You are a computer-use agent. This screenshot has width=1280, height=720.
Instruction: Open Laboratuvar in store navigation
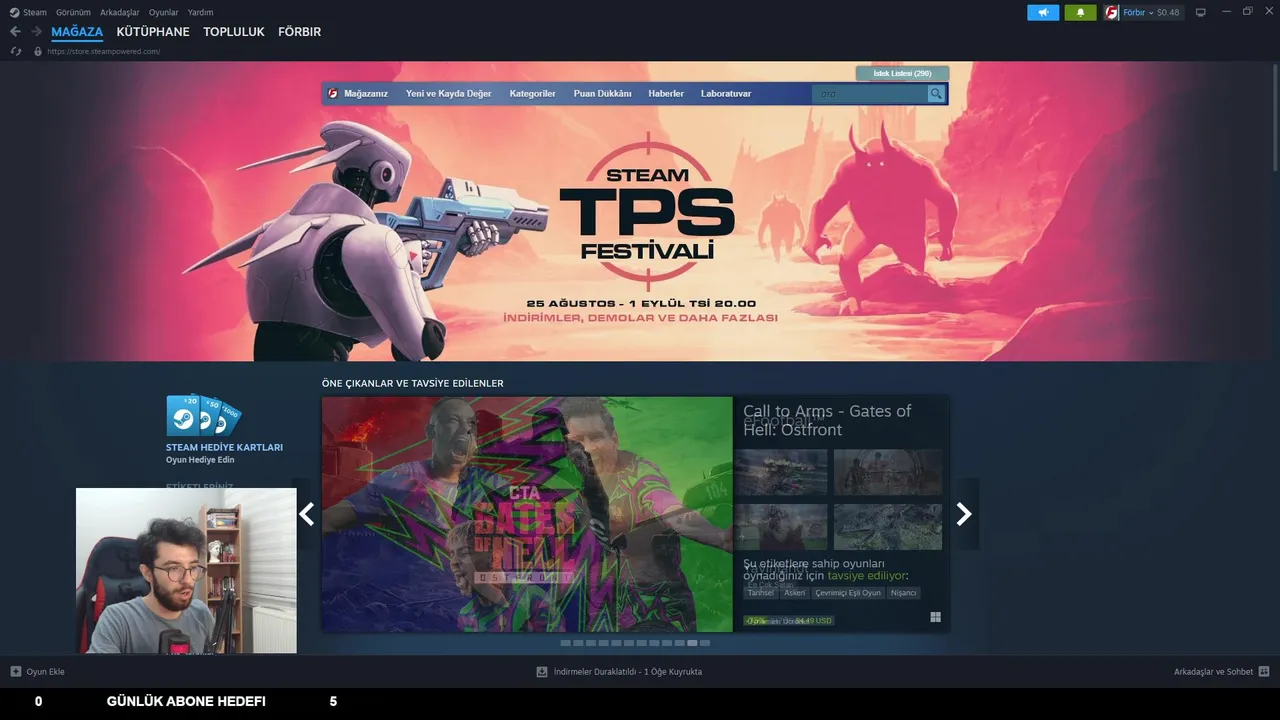pyautogui.click(x=726, y=93)
